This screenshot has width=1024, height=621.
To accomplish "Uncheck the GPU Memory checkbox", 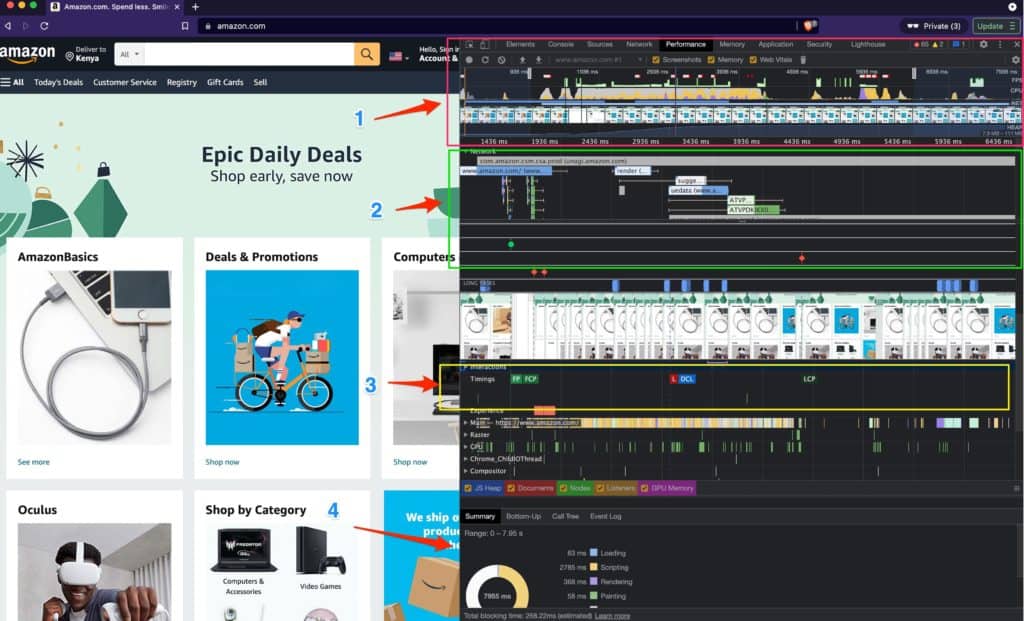I will point(644,488).
